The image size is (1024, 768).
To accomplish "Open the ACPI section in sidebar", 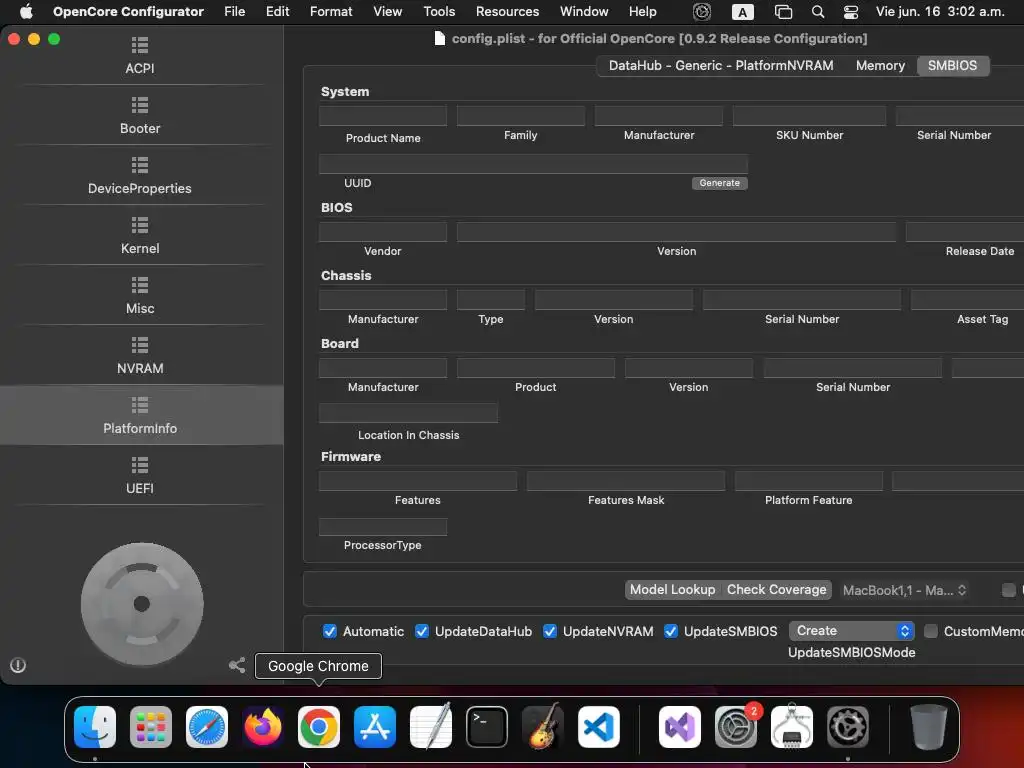I will (x=140, y=56).
